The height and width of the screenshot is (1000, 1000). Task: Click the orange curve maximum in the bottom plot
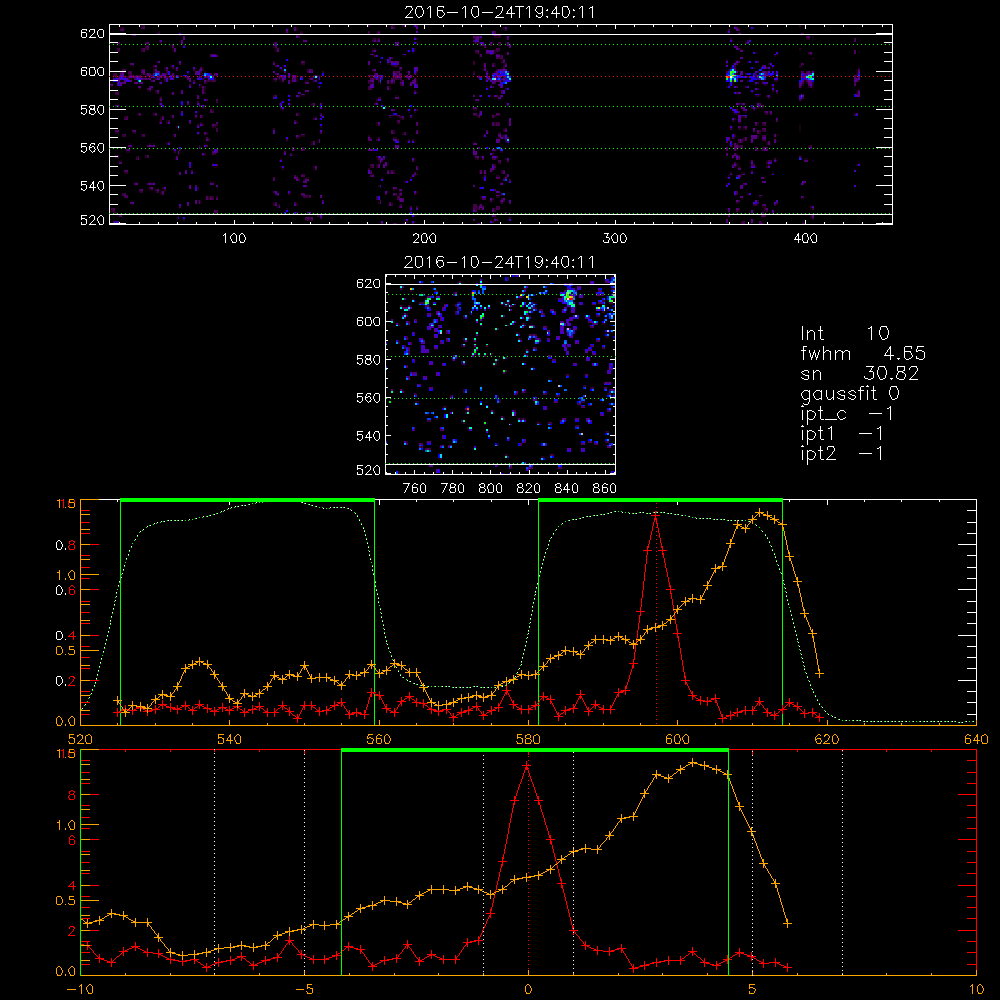(693, 762)
